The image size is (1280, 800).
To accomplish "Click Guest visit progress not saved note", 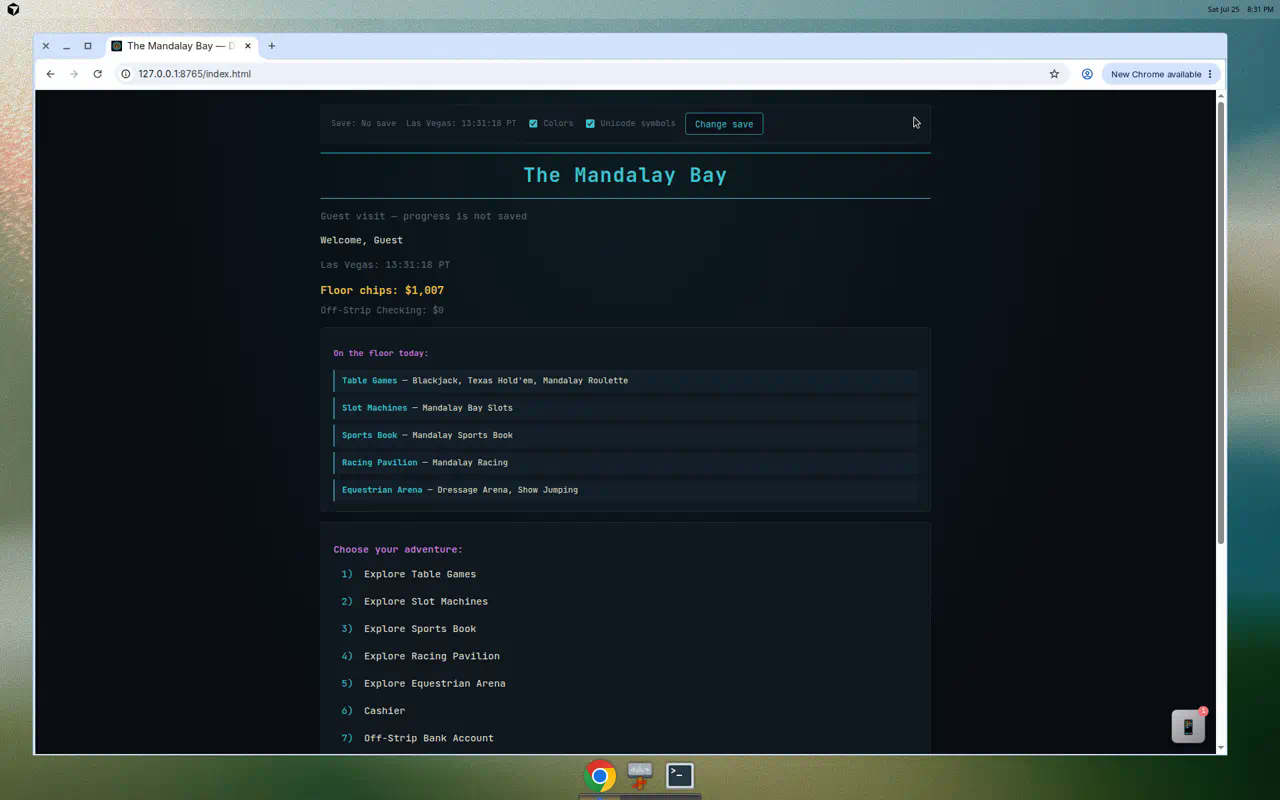I will point(423,216).
